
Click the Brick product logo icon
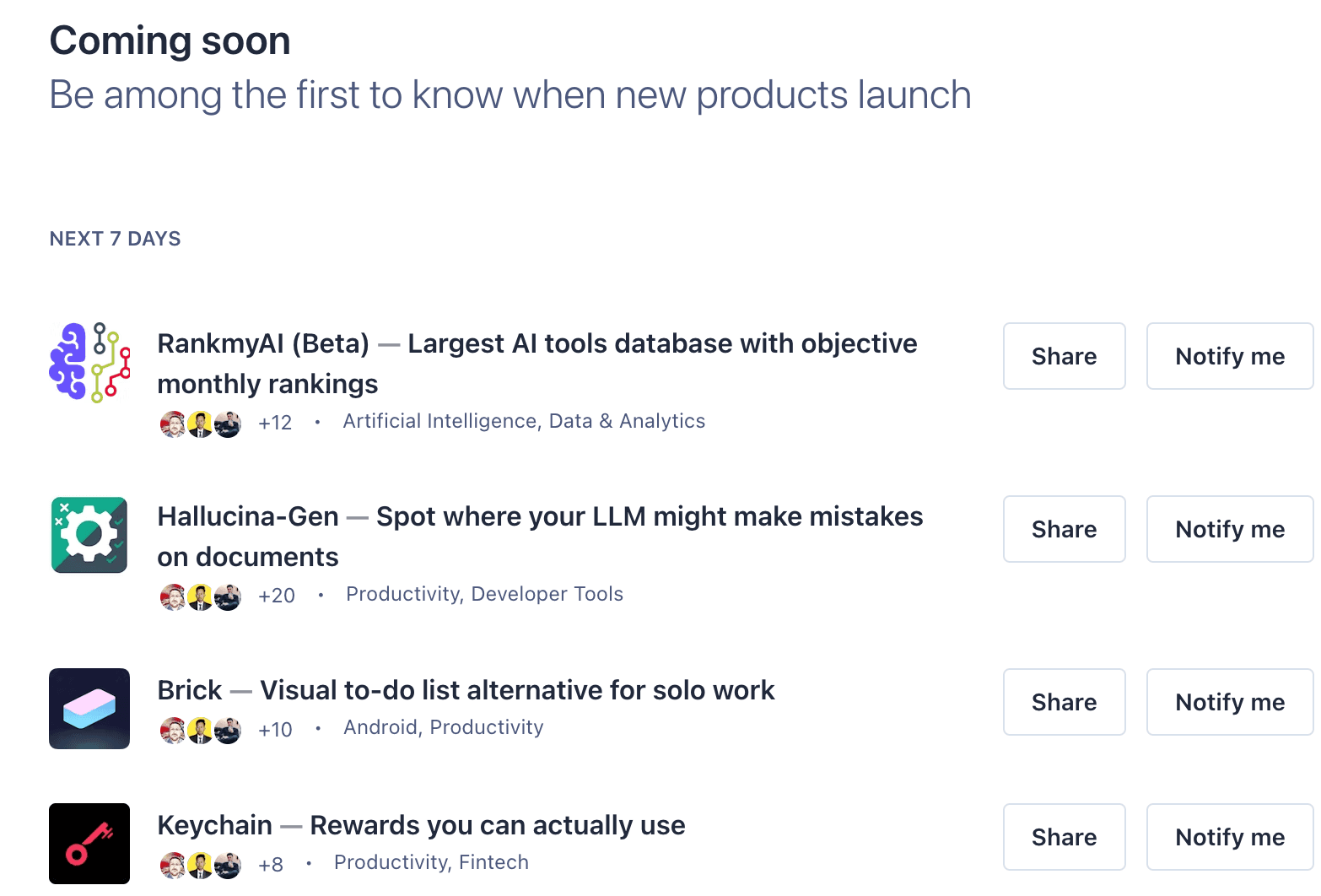(89, 709)
